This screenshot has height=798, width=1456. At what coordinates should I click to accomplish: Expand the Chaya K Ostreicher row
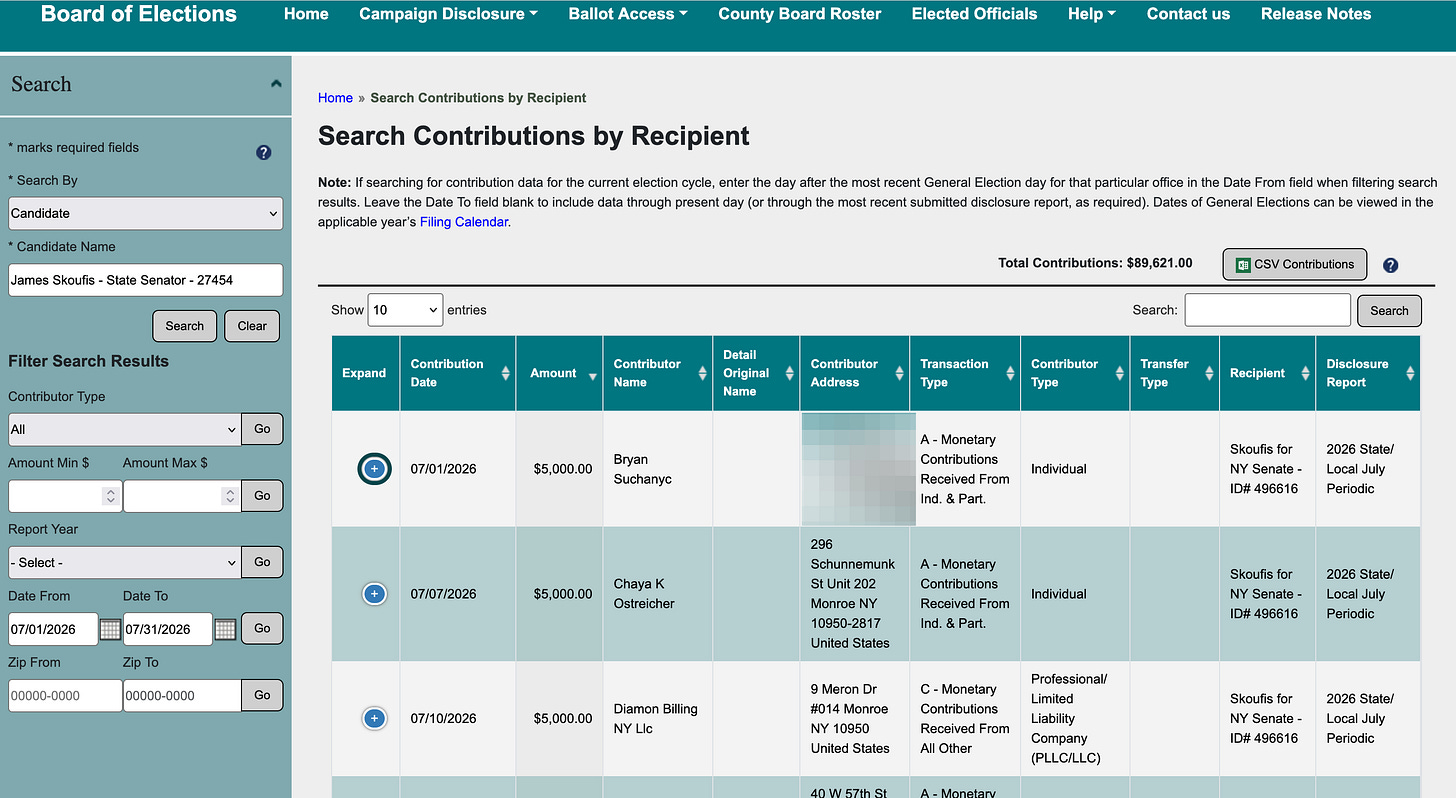374,594
